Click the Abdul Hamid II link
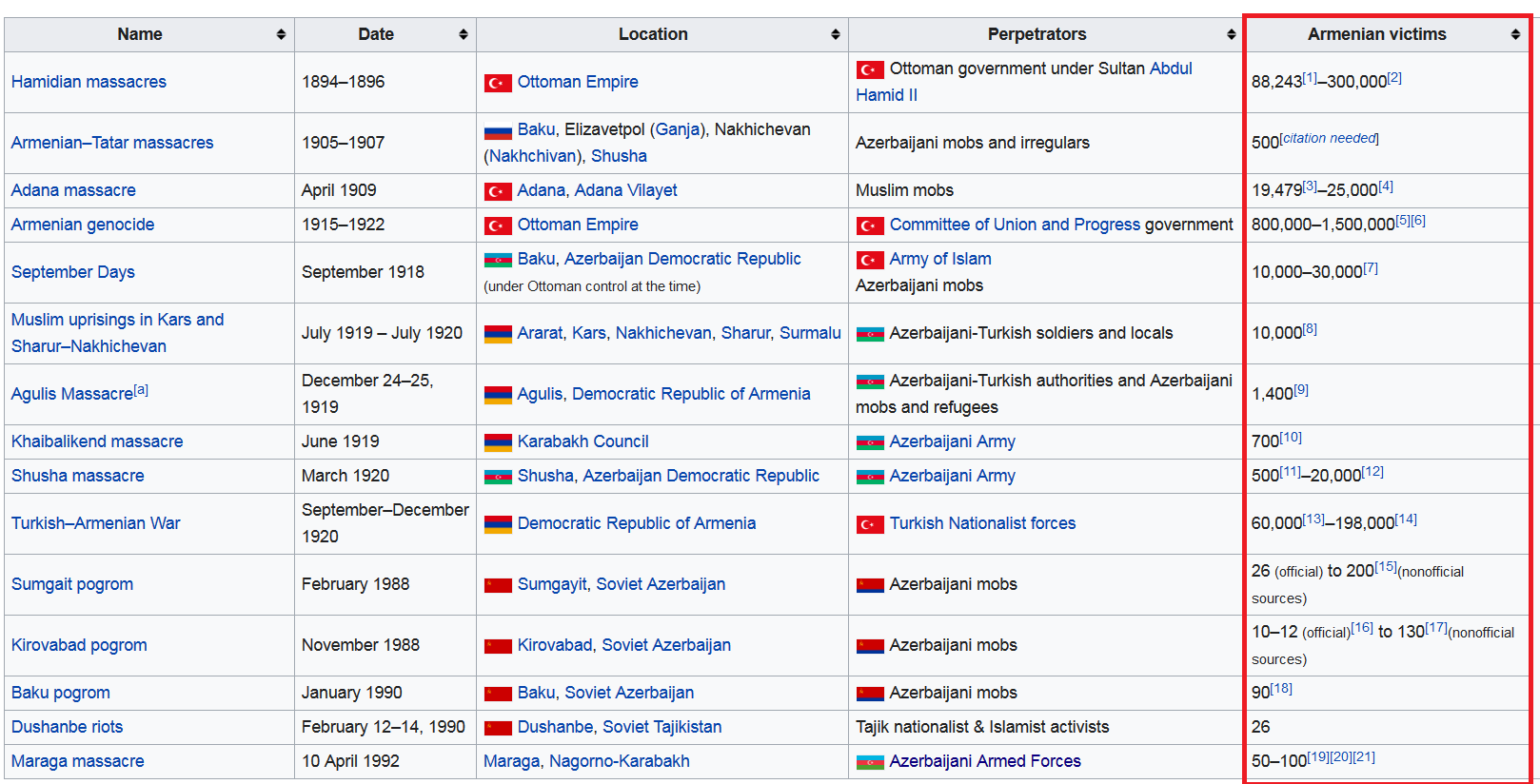The width and height of the screenshot is (1540, 784). click(1024, 82)
